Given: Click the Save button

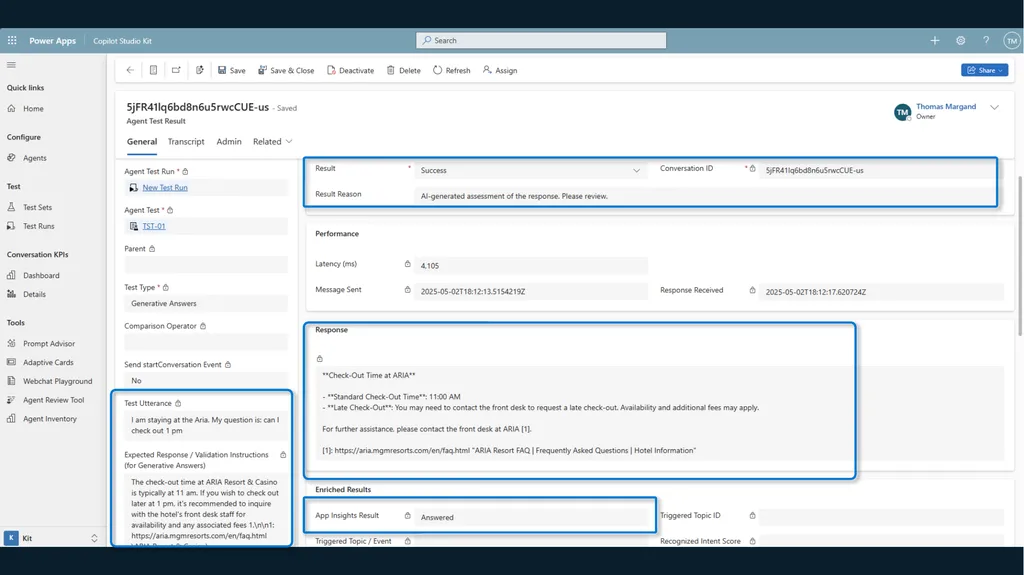Looking at the screenshot, I should pos(232,70).
